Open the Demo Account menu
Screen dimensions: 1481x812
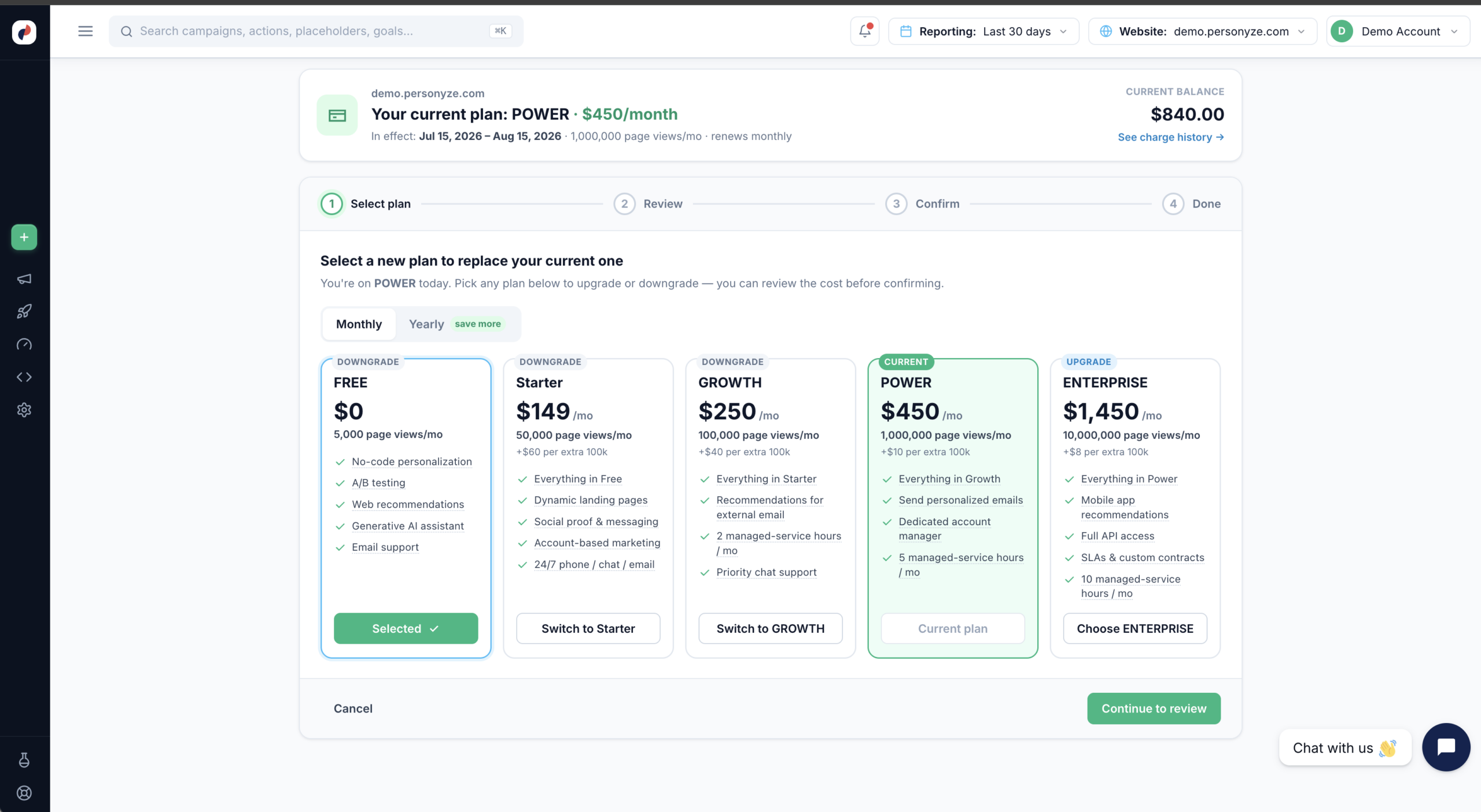pos(1398,31)
